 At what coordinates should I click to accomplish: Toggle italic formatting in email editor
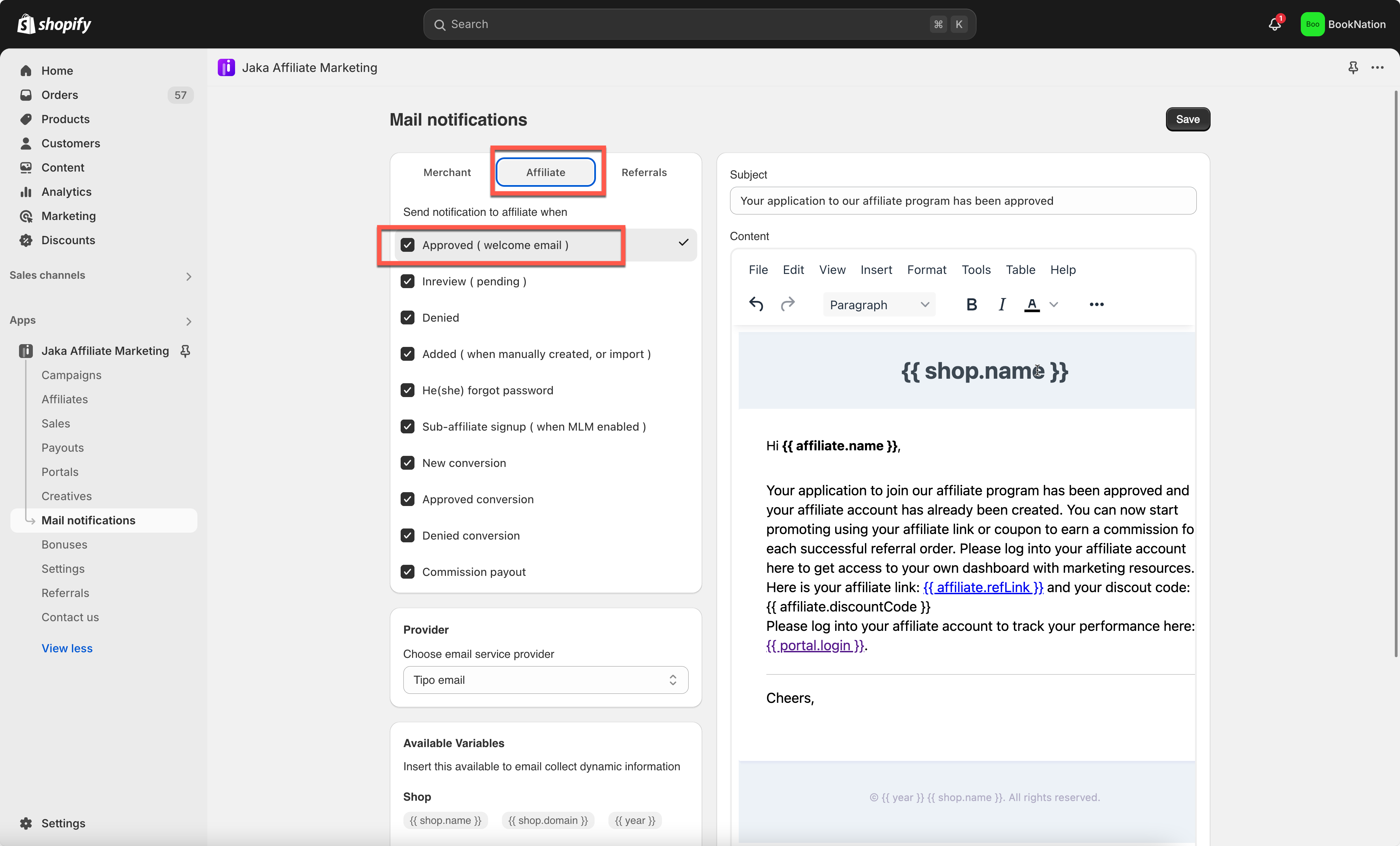1002,304
